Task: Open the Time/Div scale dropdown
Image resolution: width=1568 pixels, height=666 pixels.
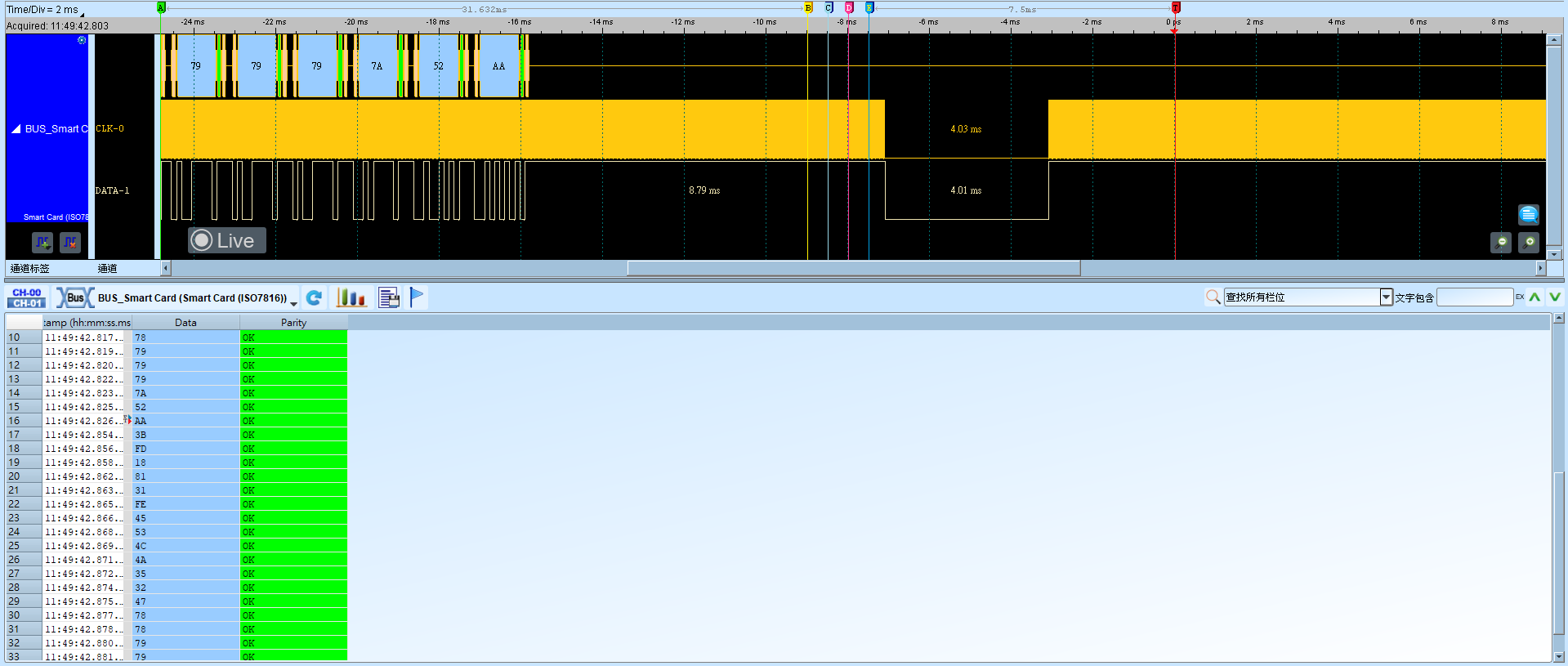Action: tap(82, 14)
